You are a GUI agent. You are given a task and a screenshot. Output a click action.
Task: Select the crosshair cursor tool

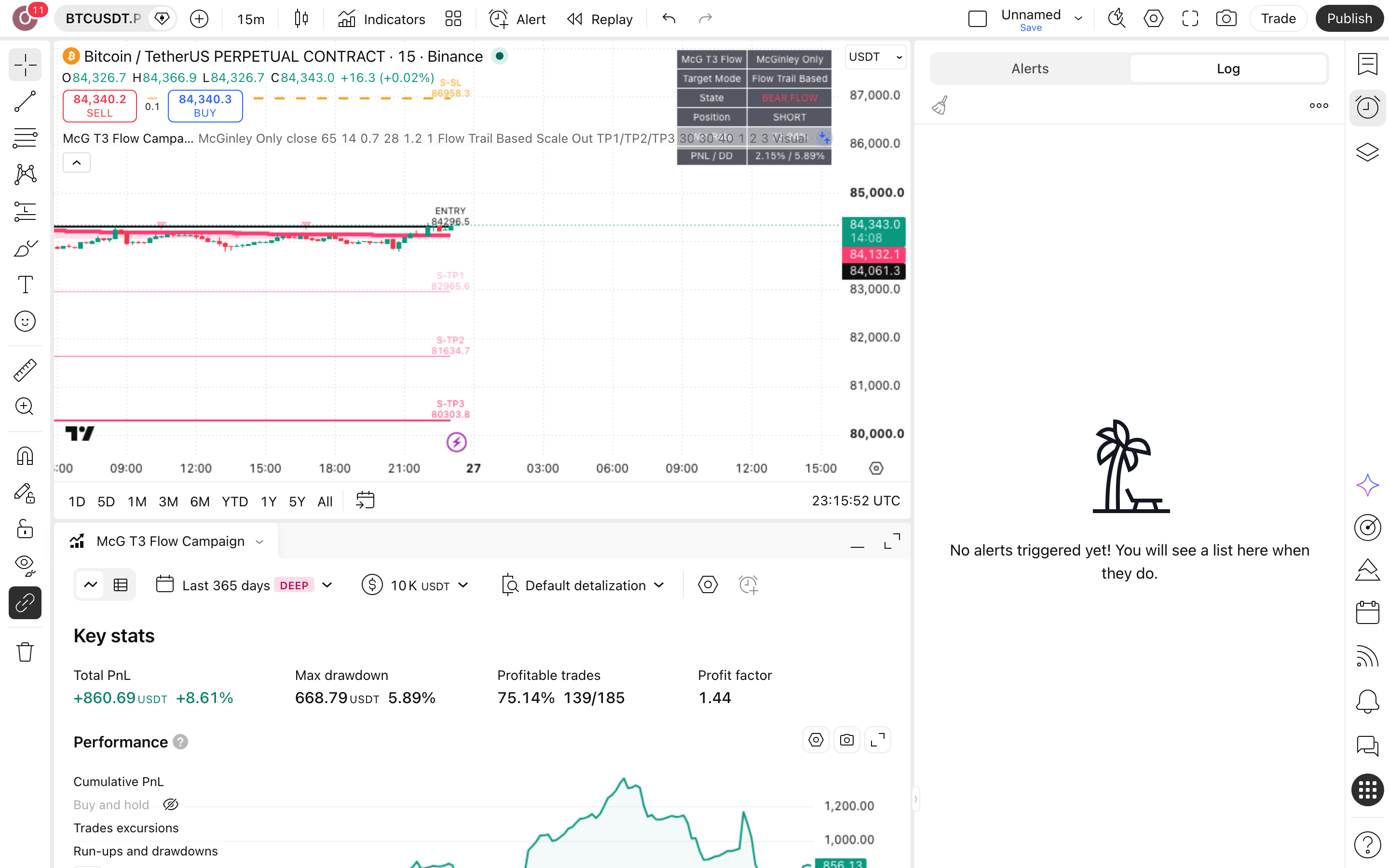[x=25, y=65]
